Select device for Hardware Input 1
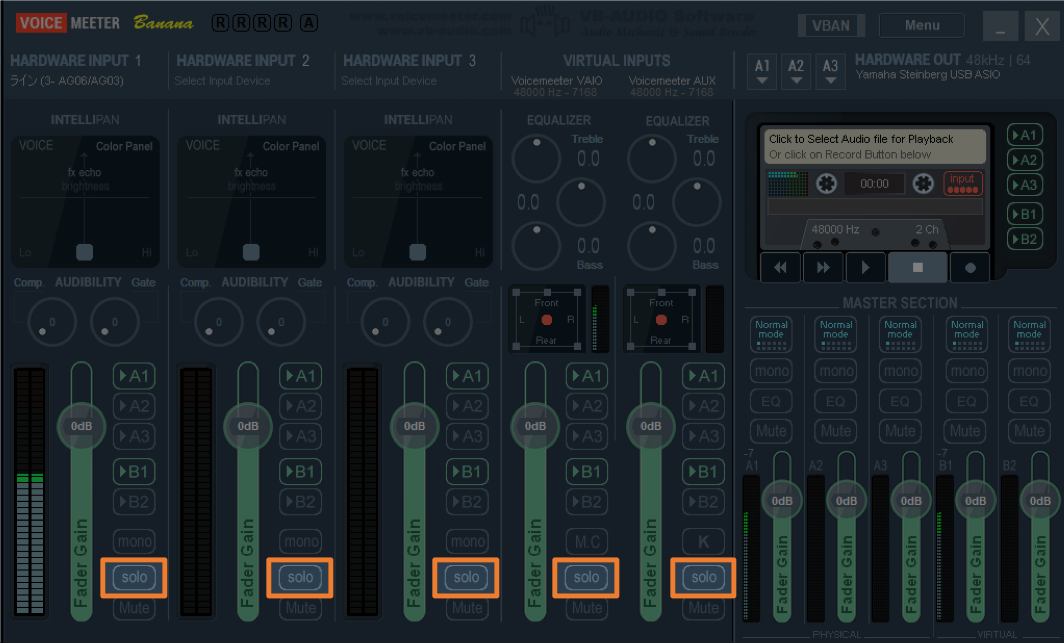 pos(67,81)
